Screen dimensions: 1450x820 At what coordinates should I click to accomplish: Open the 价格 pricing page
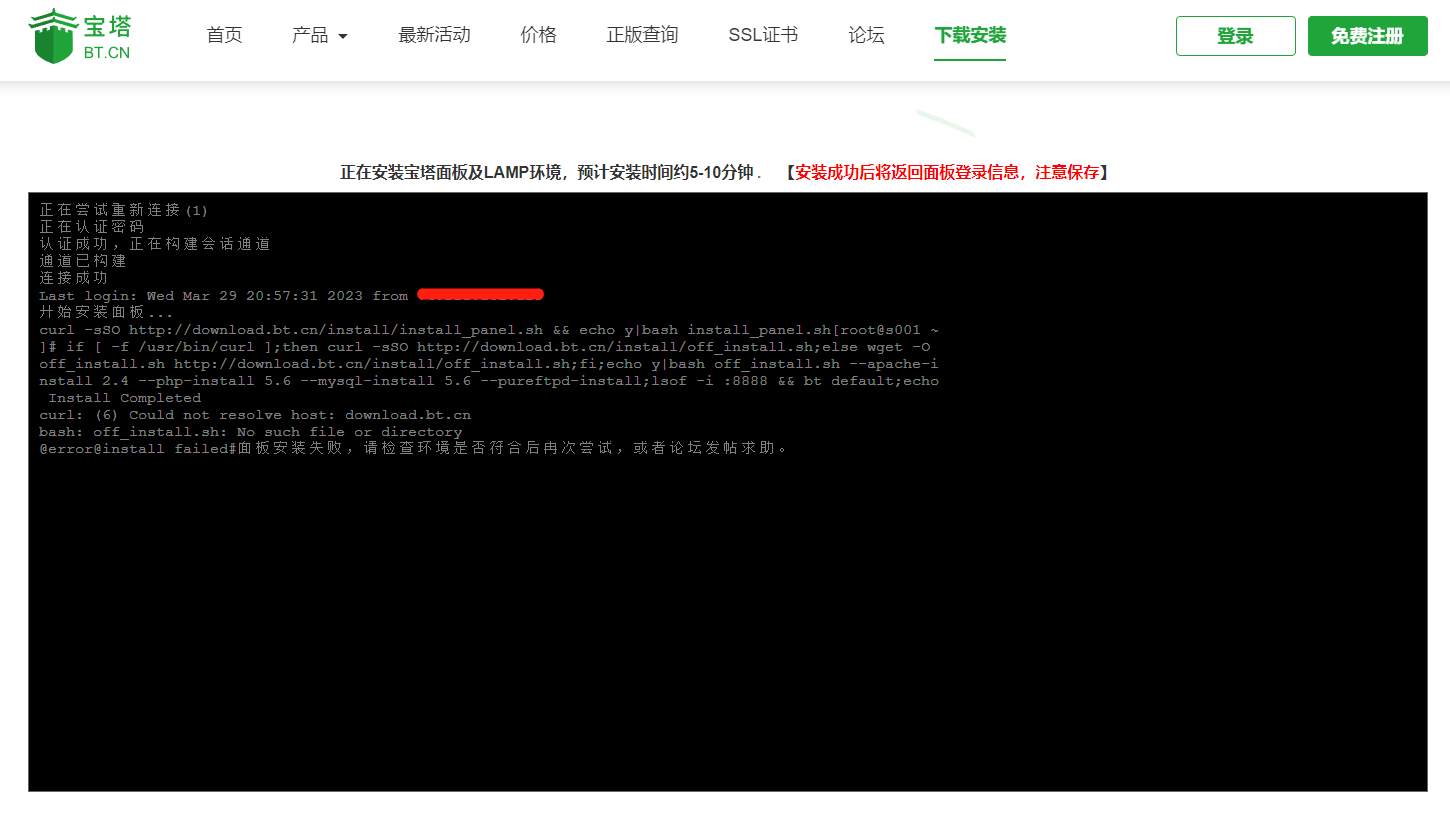pos(538,36)
